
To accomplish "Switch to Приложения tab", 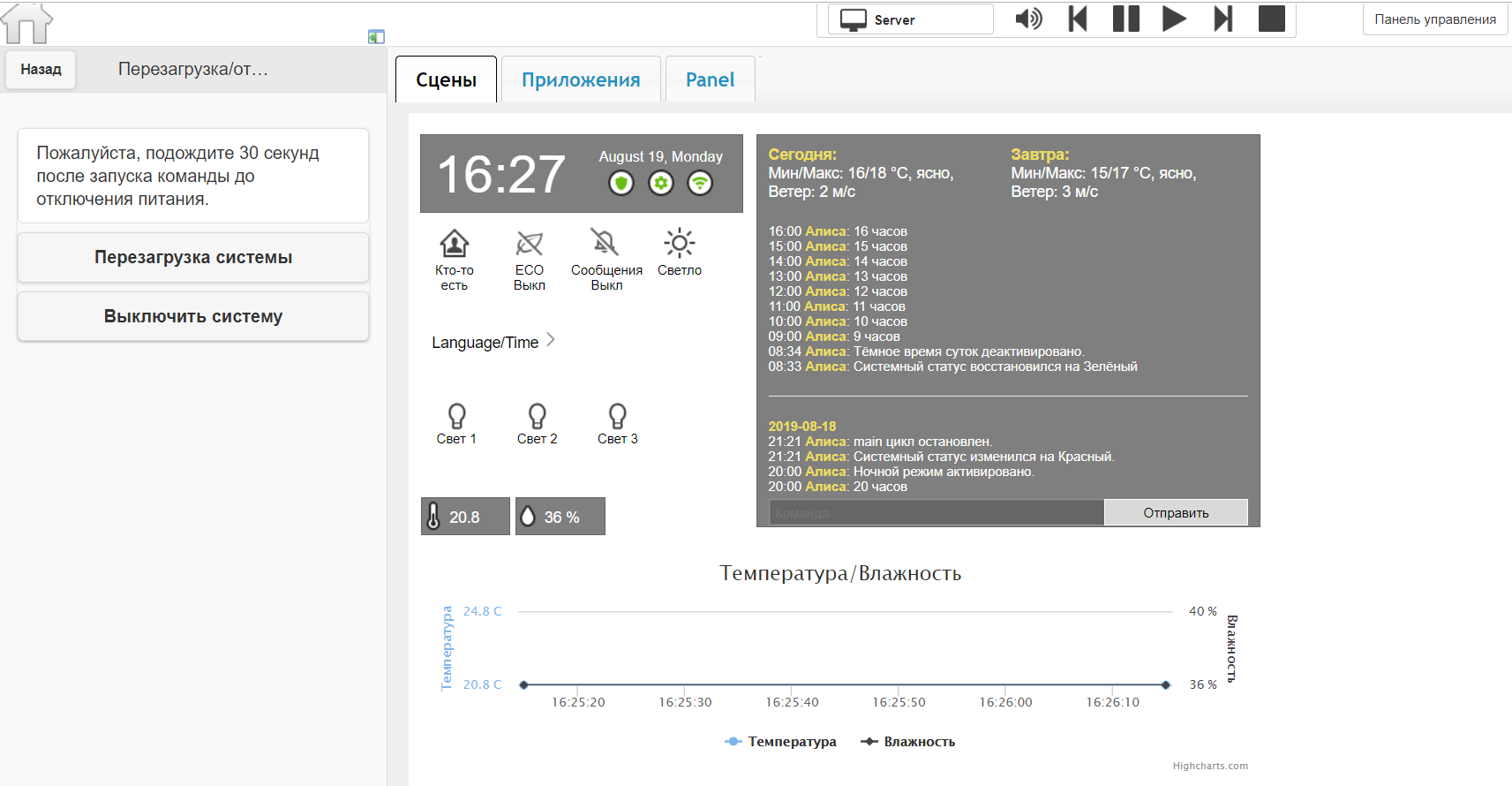I will 581,79.
